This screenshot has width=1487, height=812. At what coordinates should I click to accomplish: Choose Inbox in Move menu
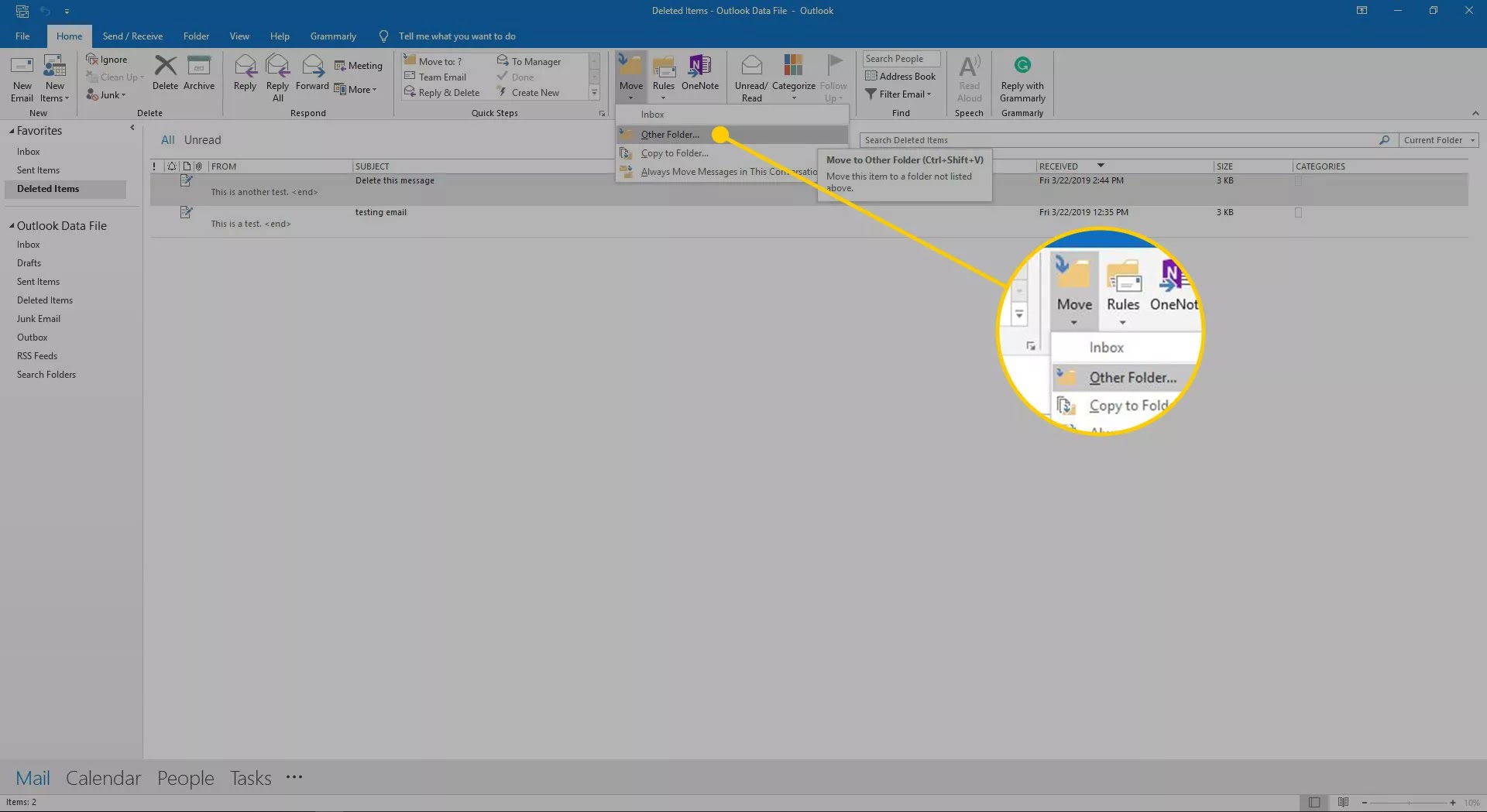pyautogui.click(x=732, y=115)
